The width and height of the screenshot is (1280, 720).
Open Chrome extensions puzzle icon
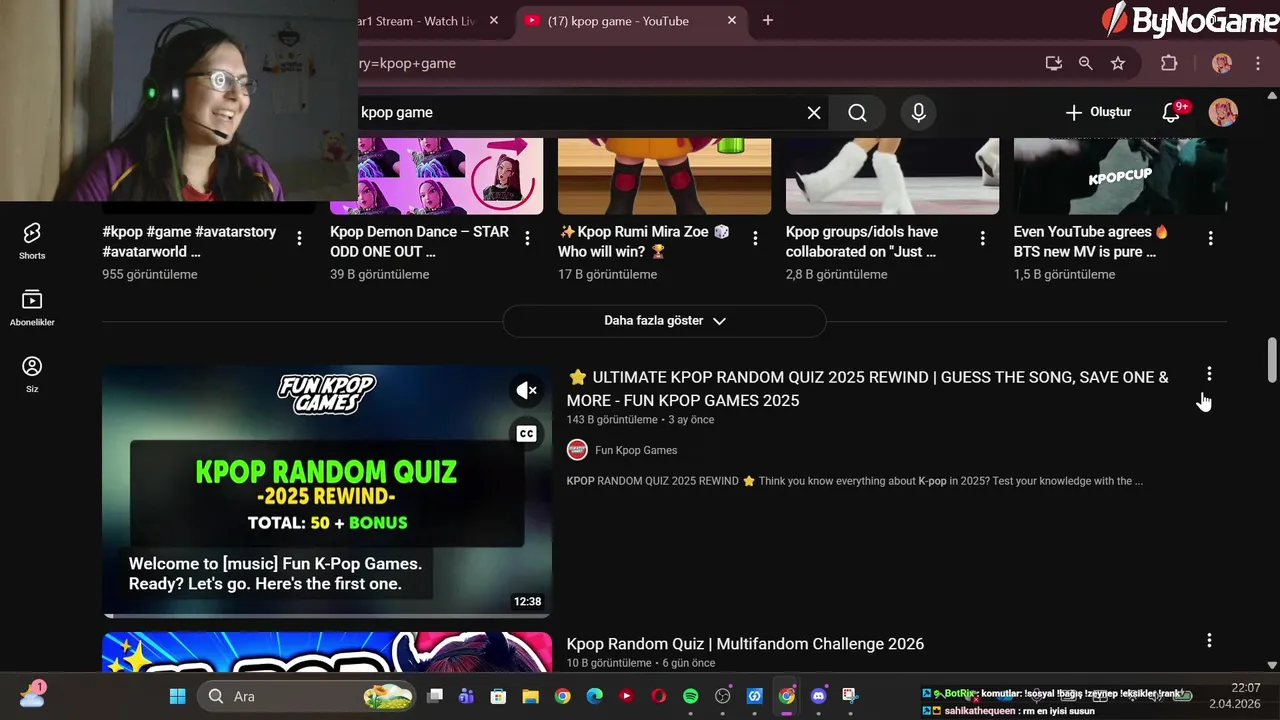pyautogui.click(x=1169, y=63)
